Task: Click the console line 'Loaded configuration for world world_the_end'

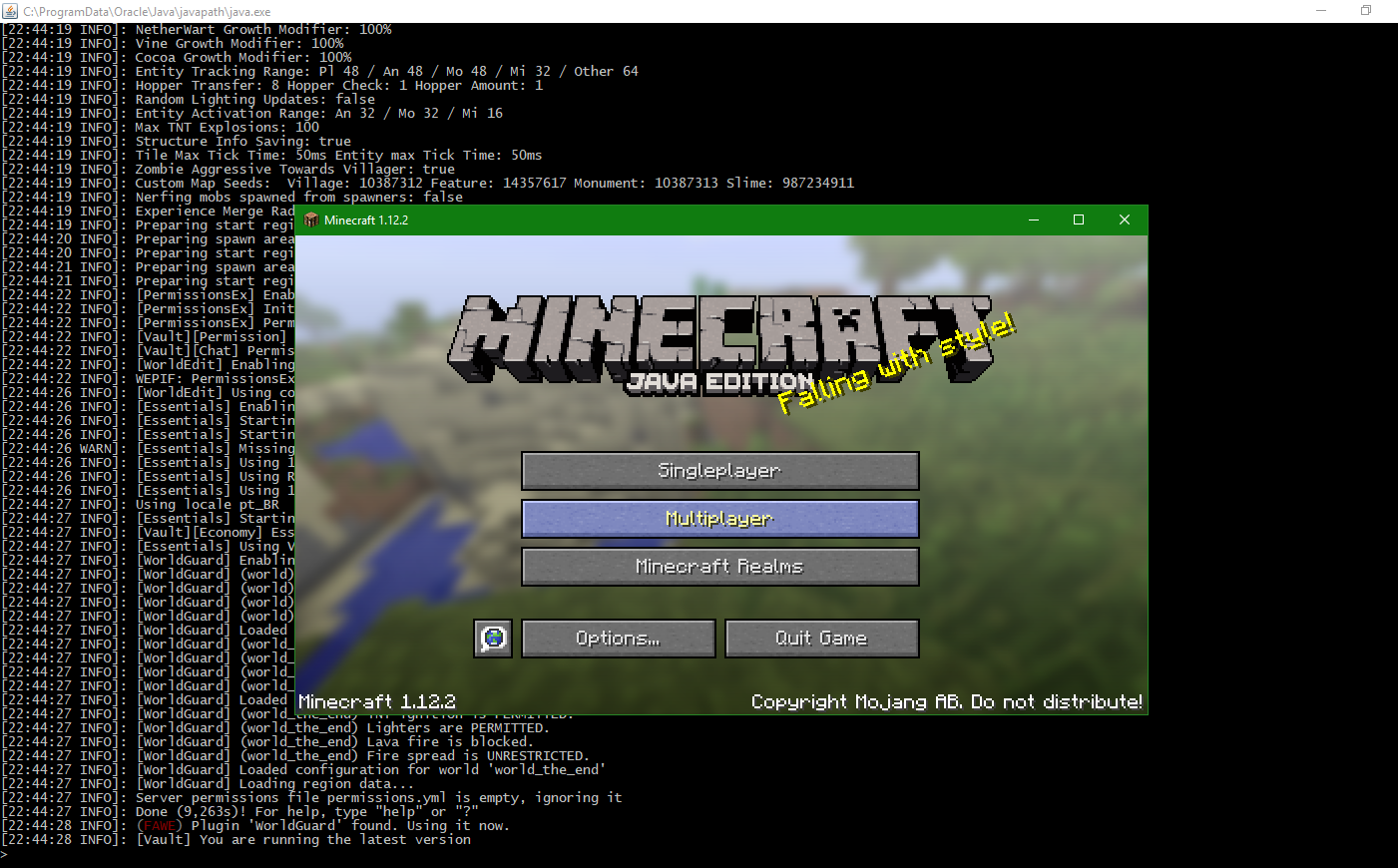Action: [303, 769]
